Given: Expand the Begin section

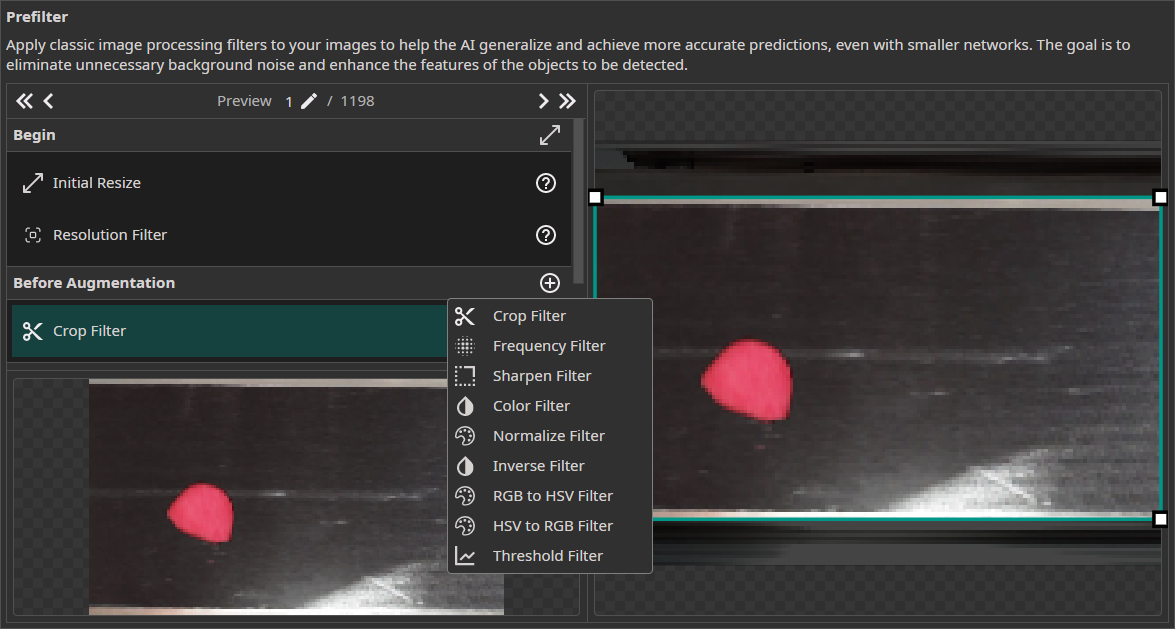Looking at the screenshot, I should point(549,134).
